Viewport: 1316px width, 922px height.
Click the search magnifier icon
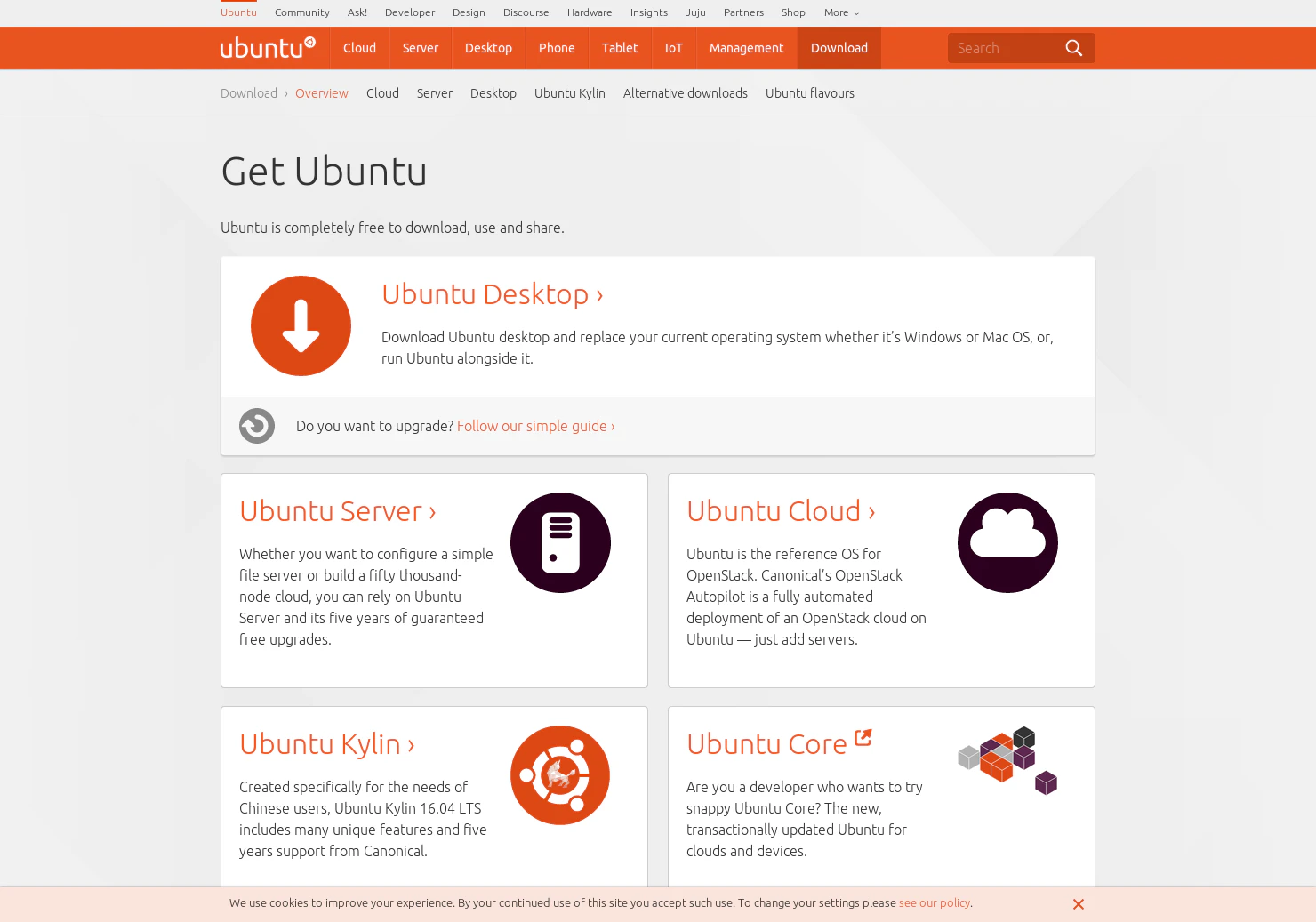click(1074, 48)
